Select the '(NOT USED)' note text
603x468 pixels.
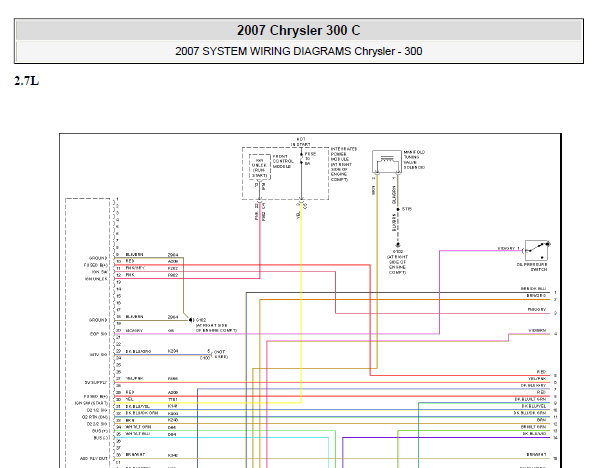click(220, 354)
